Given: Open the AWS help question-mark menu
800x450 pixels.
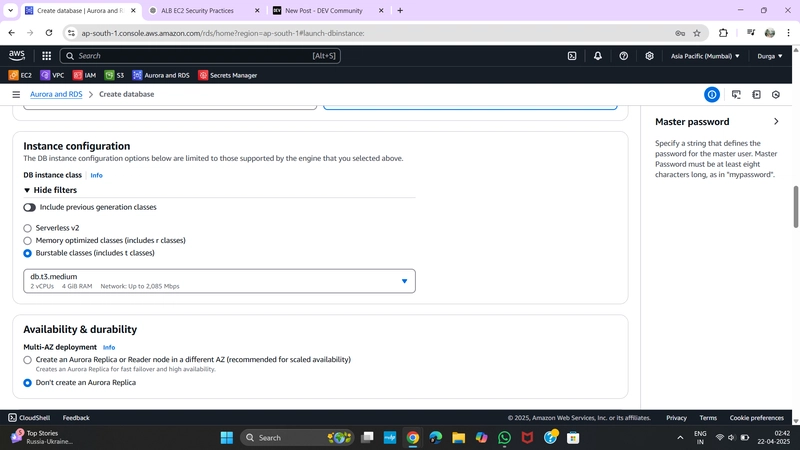Looking at the screenshot, I should pos(623,56).
